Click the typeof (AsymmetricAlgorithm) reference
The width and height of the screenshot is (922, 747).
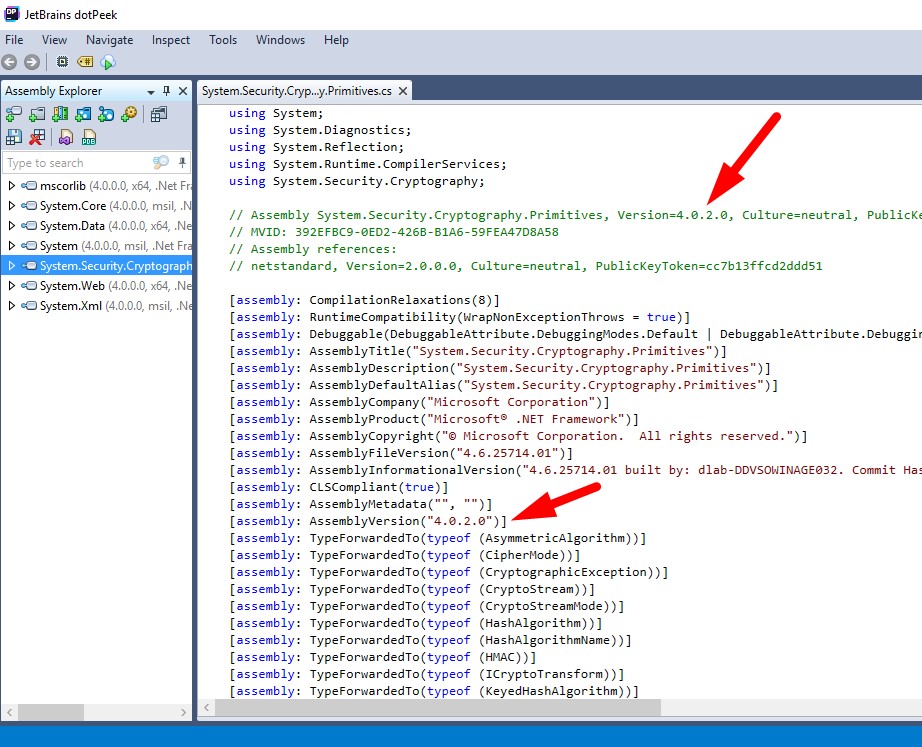532,538
